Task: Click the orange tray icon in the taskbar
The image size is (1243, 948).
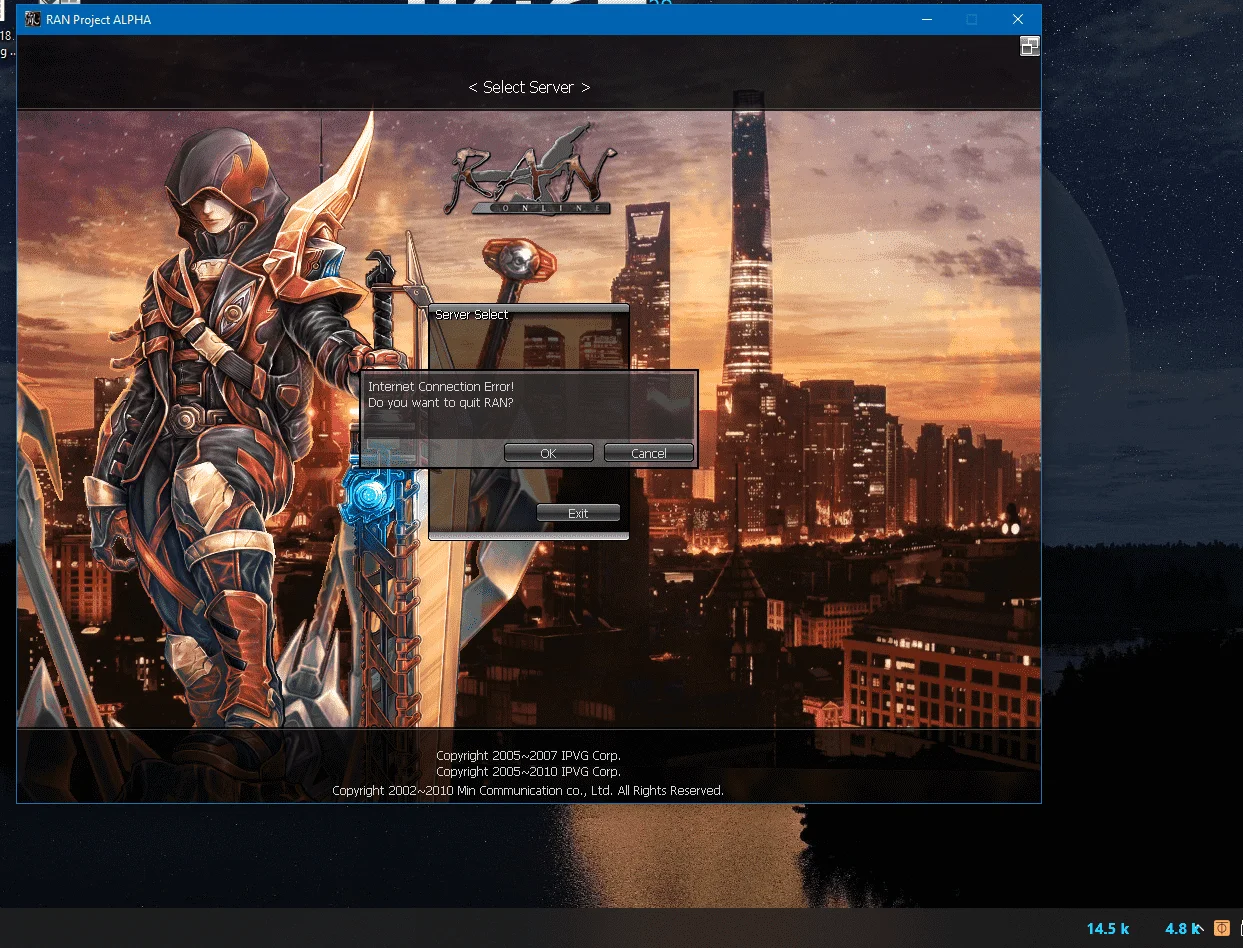Action: 1222,928
